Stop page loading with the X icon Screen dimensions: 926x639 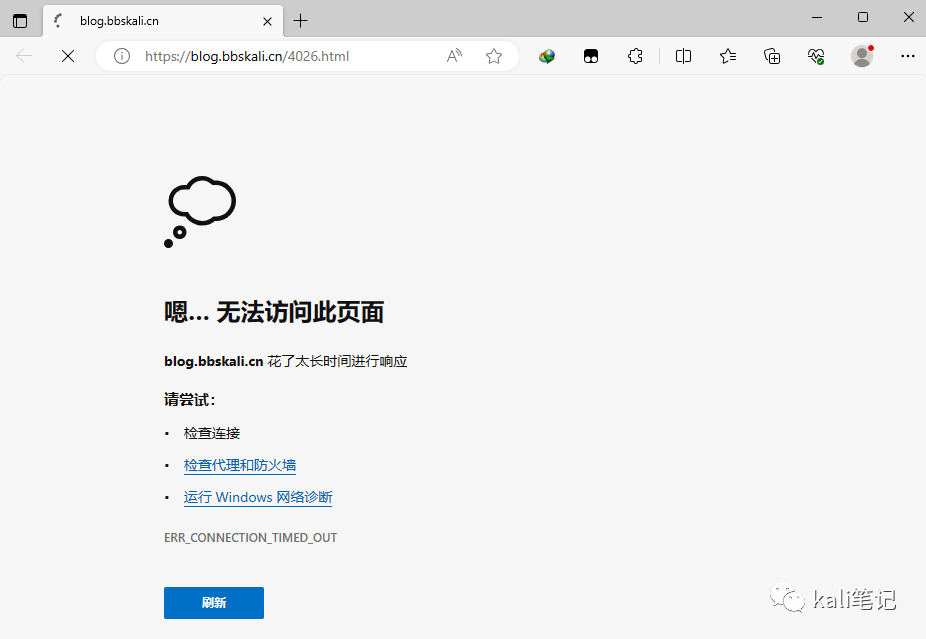(67, 56)
